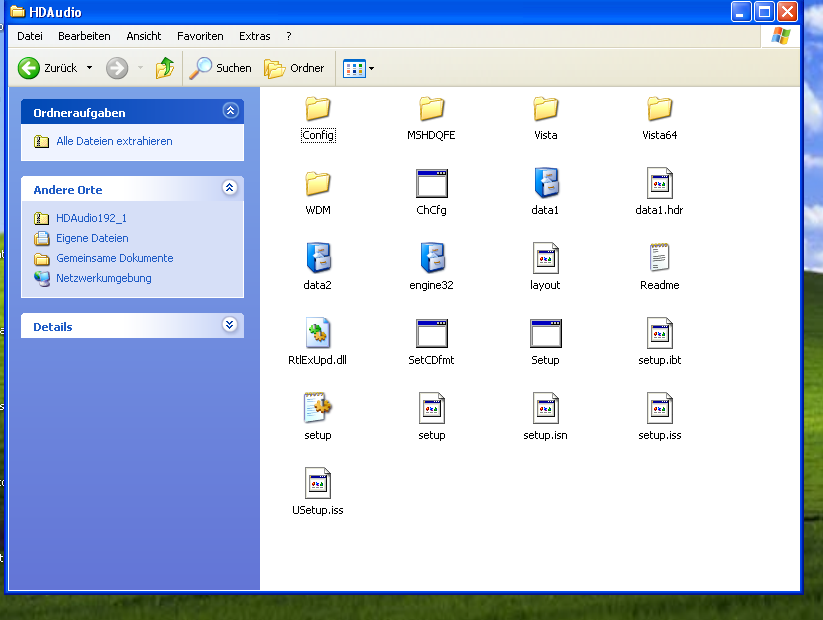Select the lowercase setup file beside setup.isn
The image size is (823, 620).
[431, 417]
